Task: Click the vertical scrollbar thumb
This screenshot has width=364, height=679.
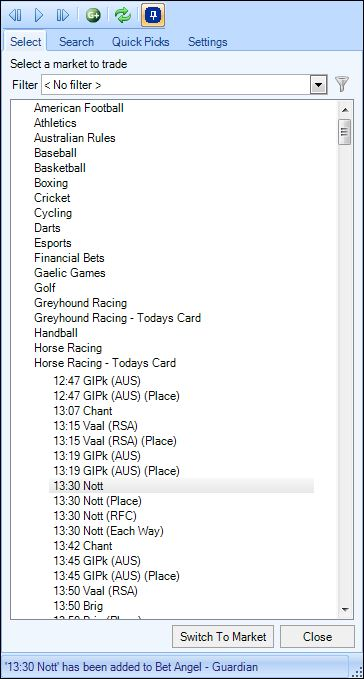Action: pos(345,131)
